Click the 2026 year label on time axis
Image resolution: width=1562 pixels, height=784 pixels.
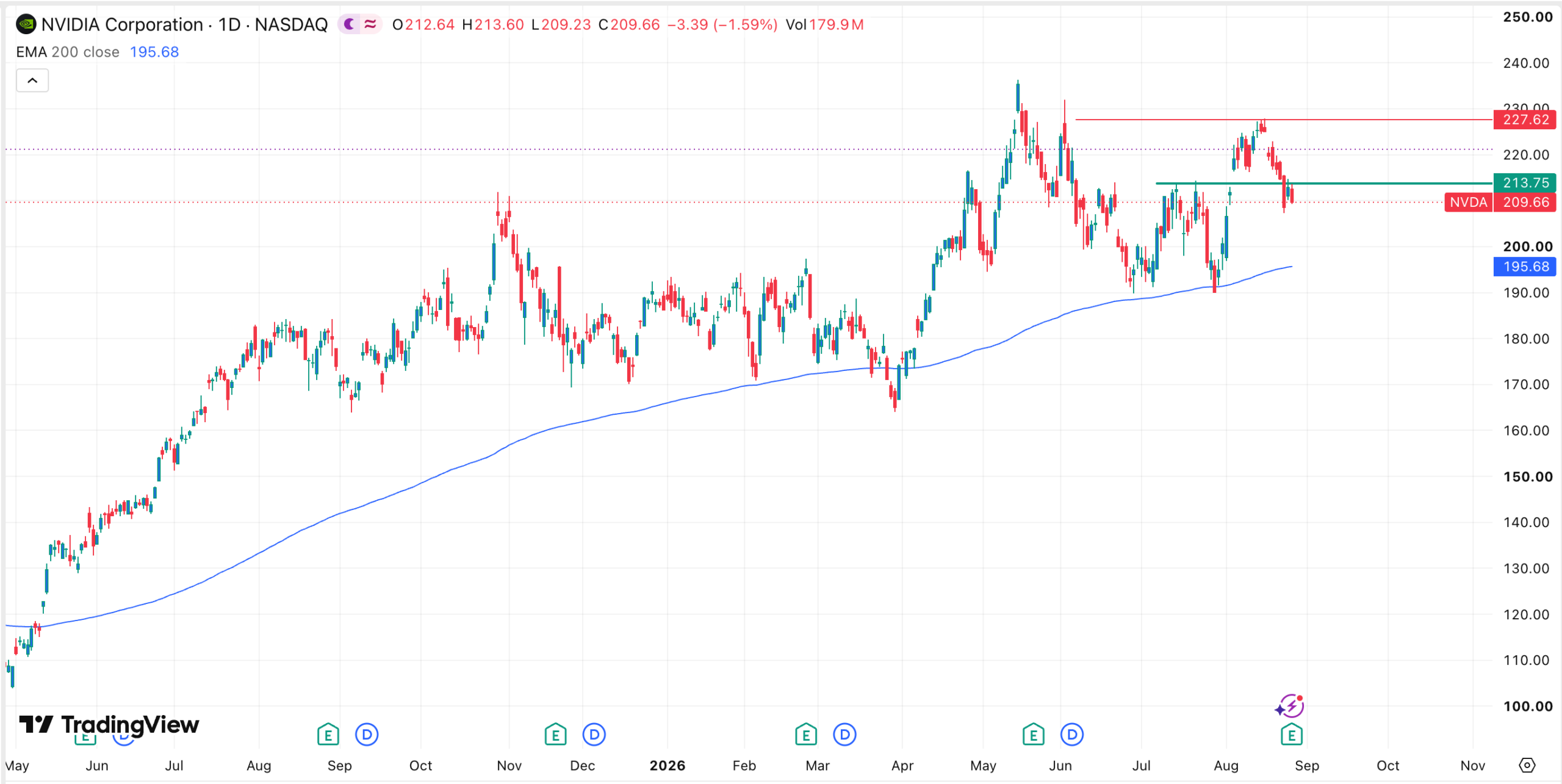pyautogui.click(x=668, y=766)
